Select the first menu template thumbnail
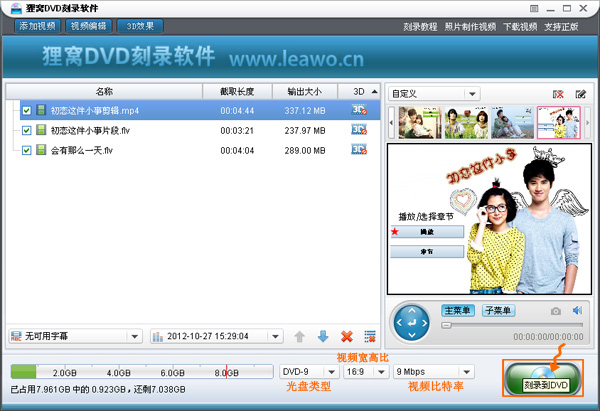The image size is (600, 411). click(420, 122)
